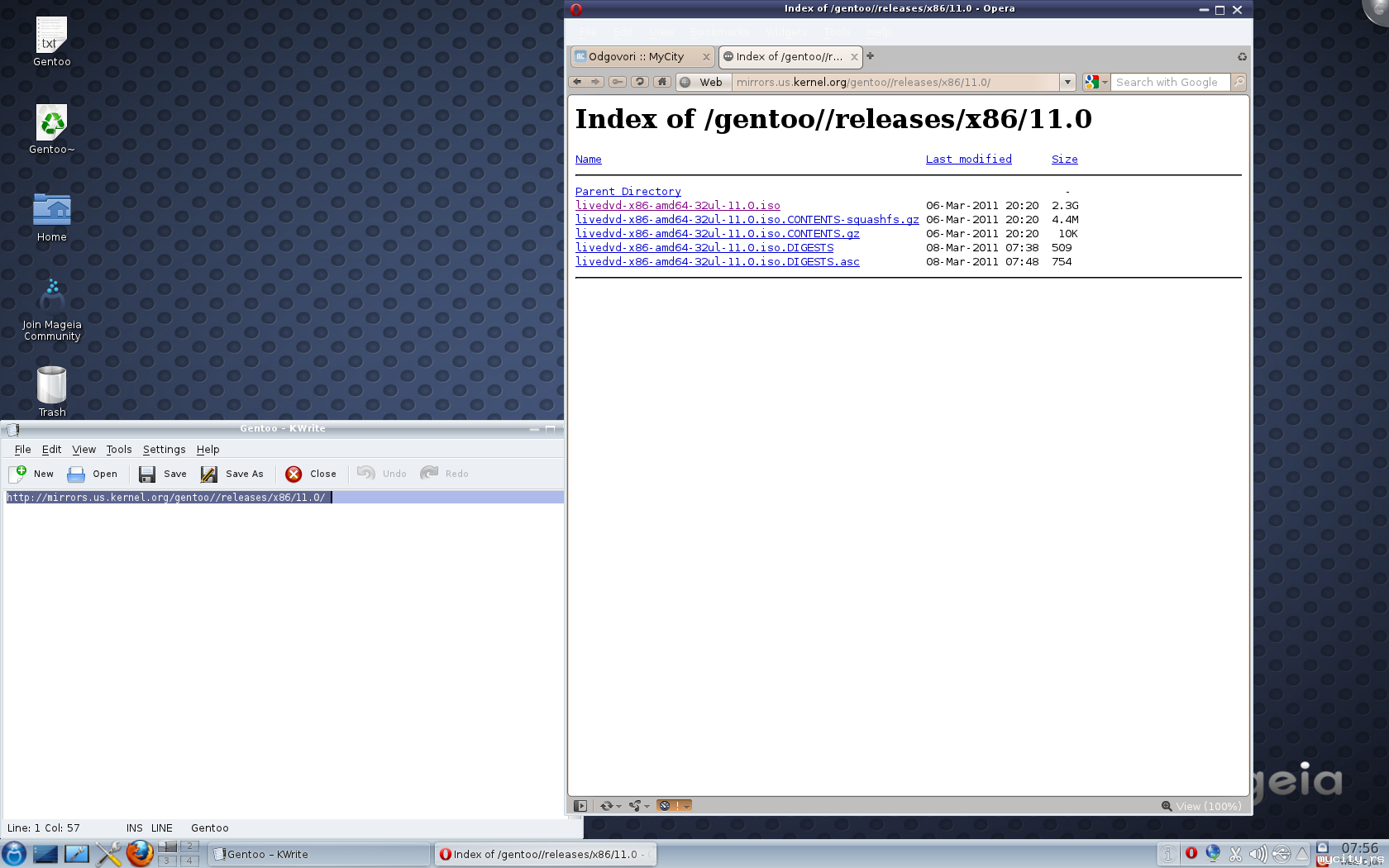Select the Home folder desktop icon
The height and width of the screenshot is (868, 1389).
(x=51, y=217)
